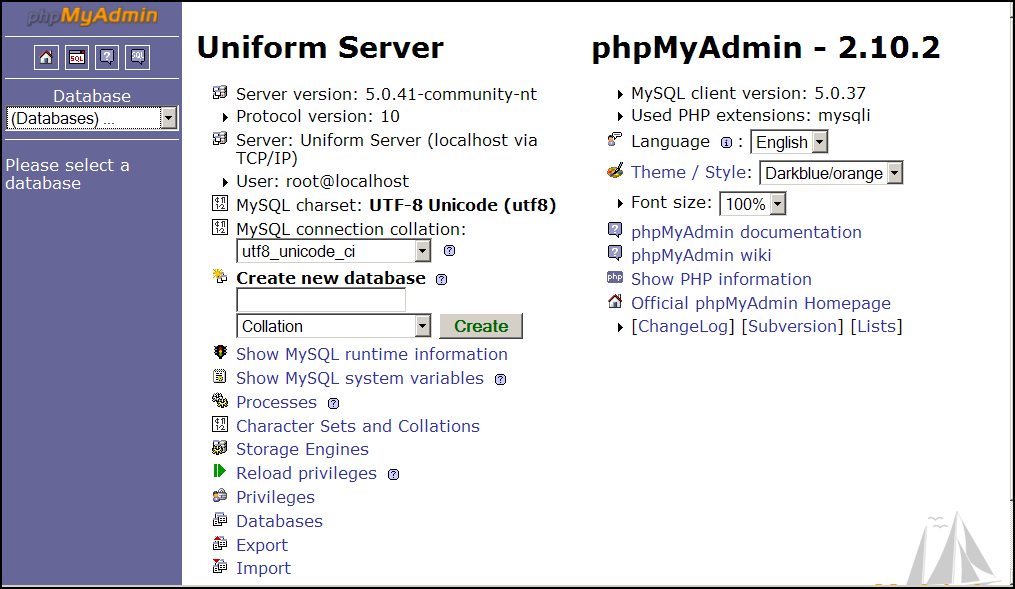Click the phpMyAdmin documentation book icon
1015x589 pixels.
tap(615, 230)
